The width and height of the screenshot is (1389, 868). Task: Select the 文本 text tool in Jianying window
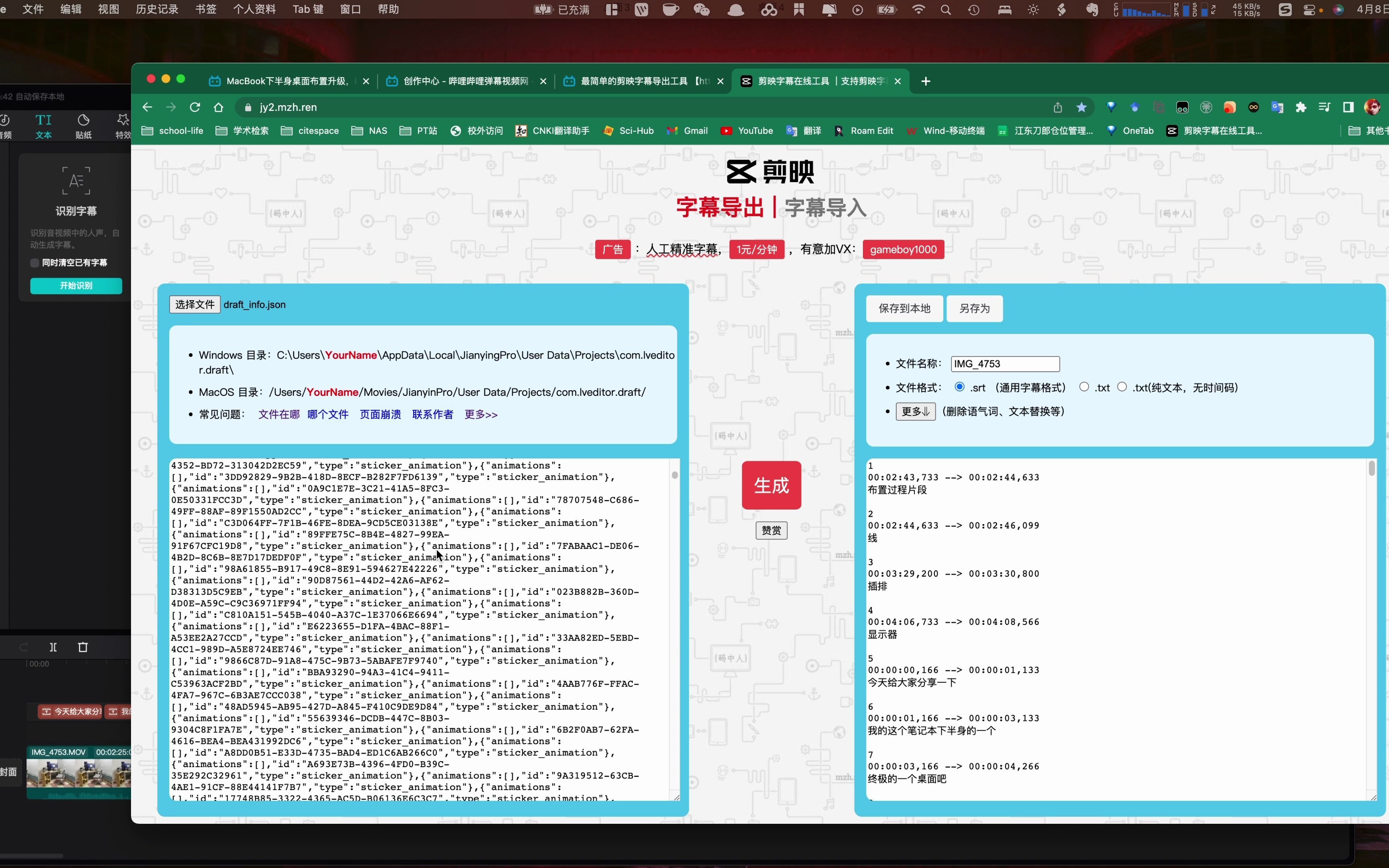[44, 126]
